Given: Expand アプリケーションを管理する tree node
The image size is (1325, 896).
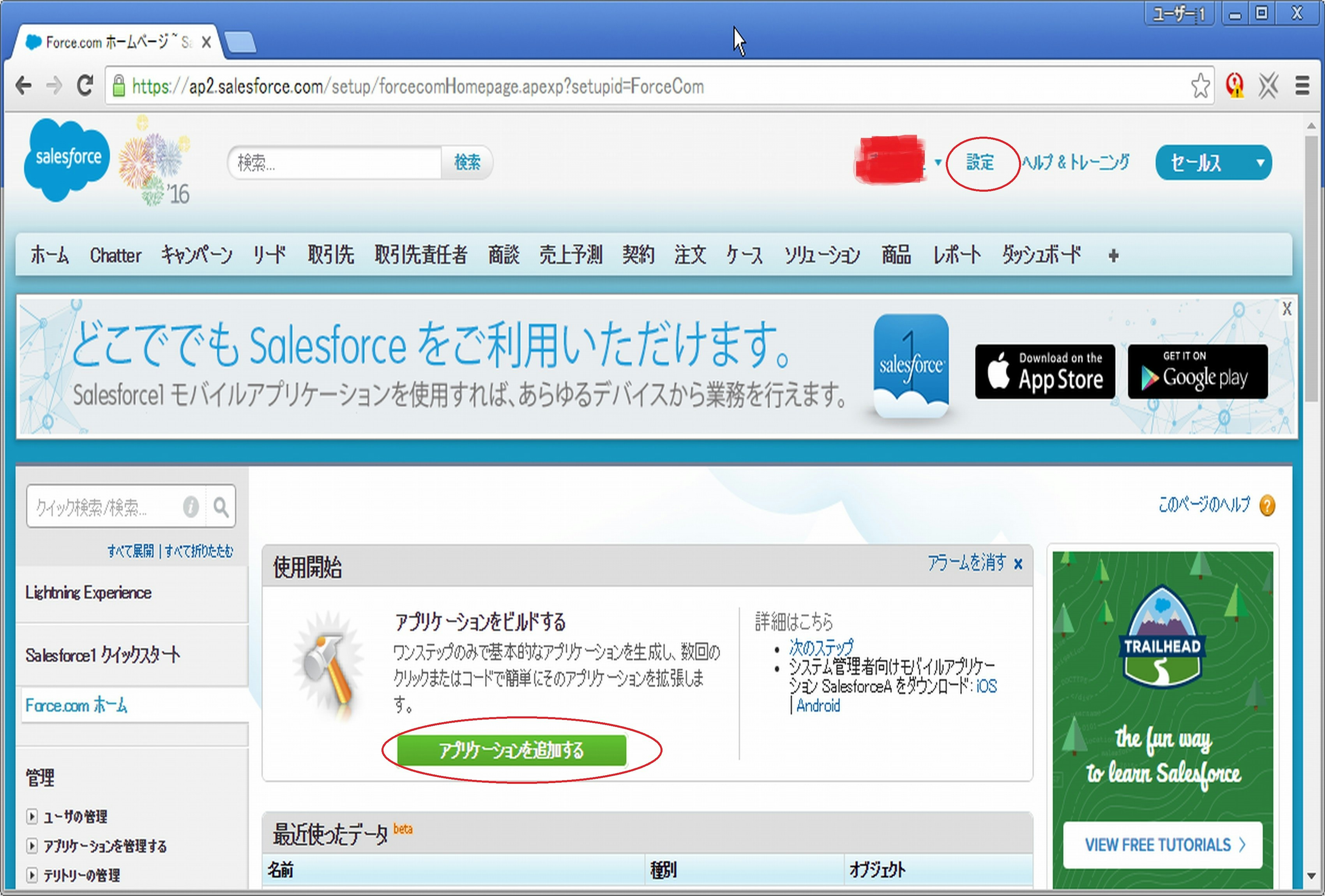Looking at the screenshot, I should (x=32, y=846).
